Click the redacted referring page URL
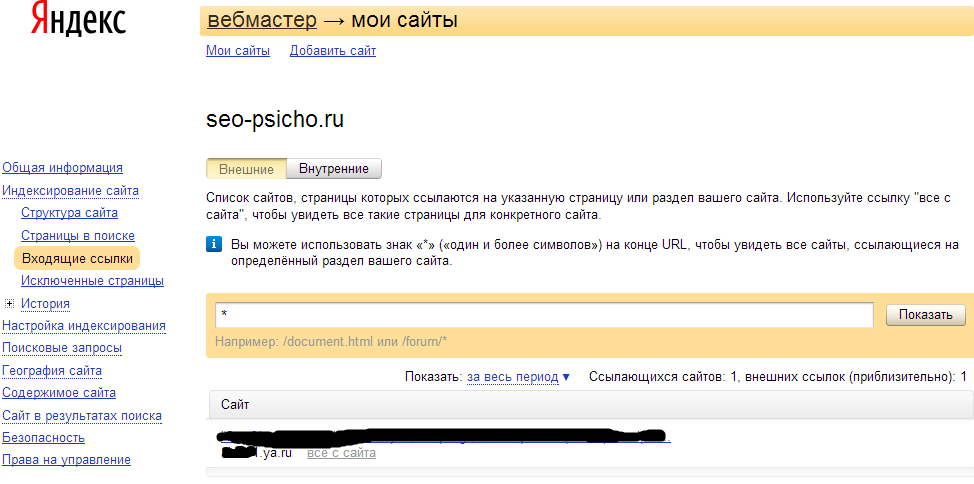Screen dimensions: 974x484 (445, 436)
